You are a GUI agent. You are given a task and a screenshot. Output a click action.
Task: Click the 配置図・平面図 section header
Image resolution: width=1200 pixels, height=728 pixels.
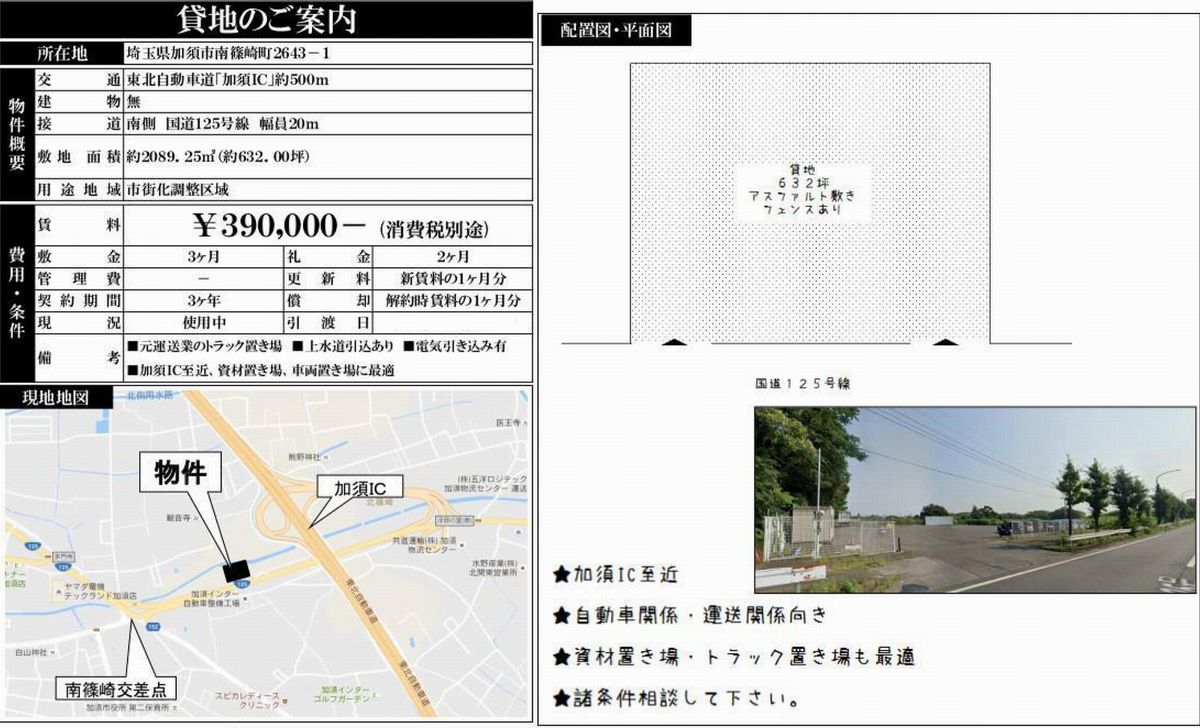(x=616, y=30)
